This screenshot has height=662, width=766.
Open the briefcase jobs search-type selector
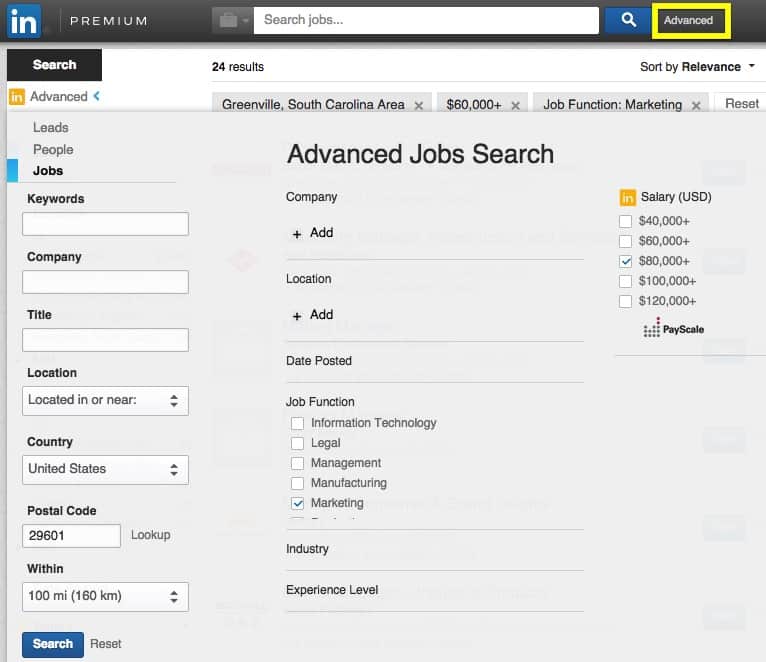[x=233, y=21]
